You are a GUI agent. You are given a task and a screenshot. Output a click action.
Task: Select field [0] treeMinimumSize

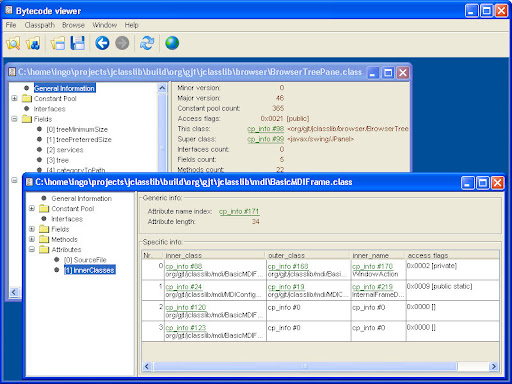coord(77,129)
